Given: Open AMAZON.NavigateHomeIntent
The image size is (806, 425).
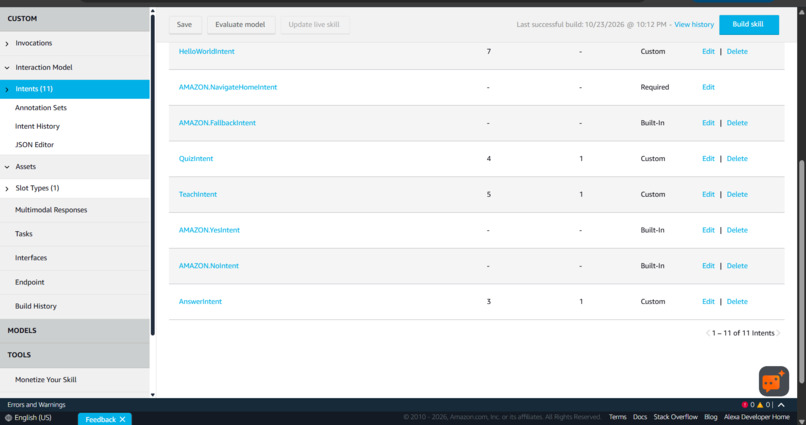Looking at the screenshot, I should tap(228, 87).
